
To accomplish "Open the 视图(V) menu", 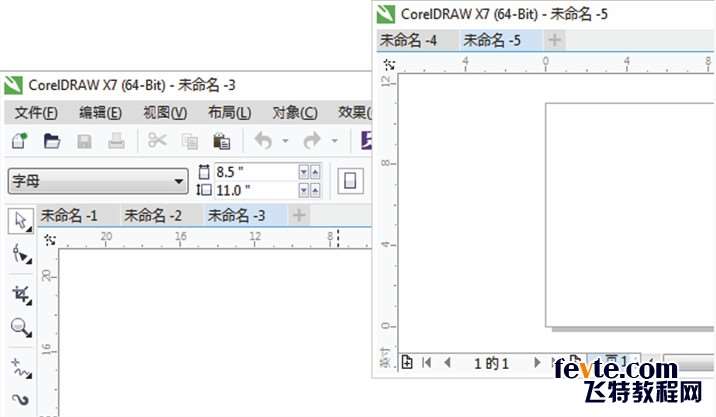I will click(165, 112).
